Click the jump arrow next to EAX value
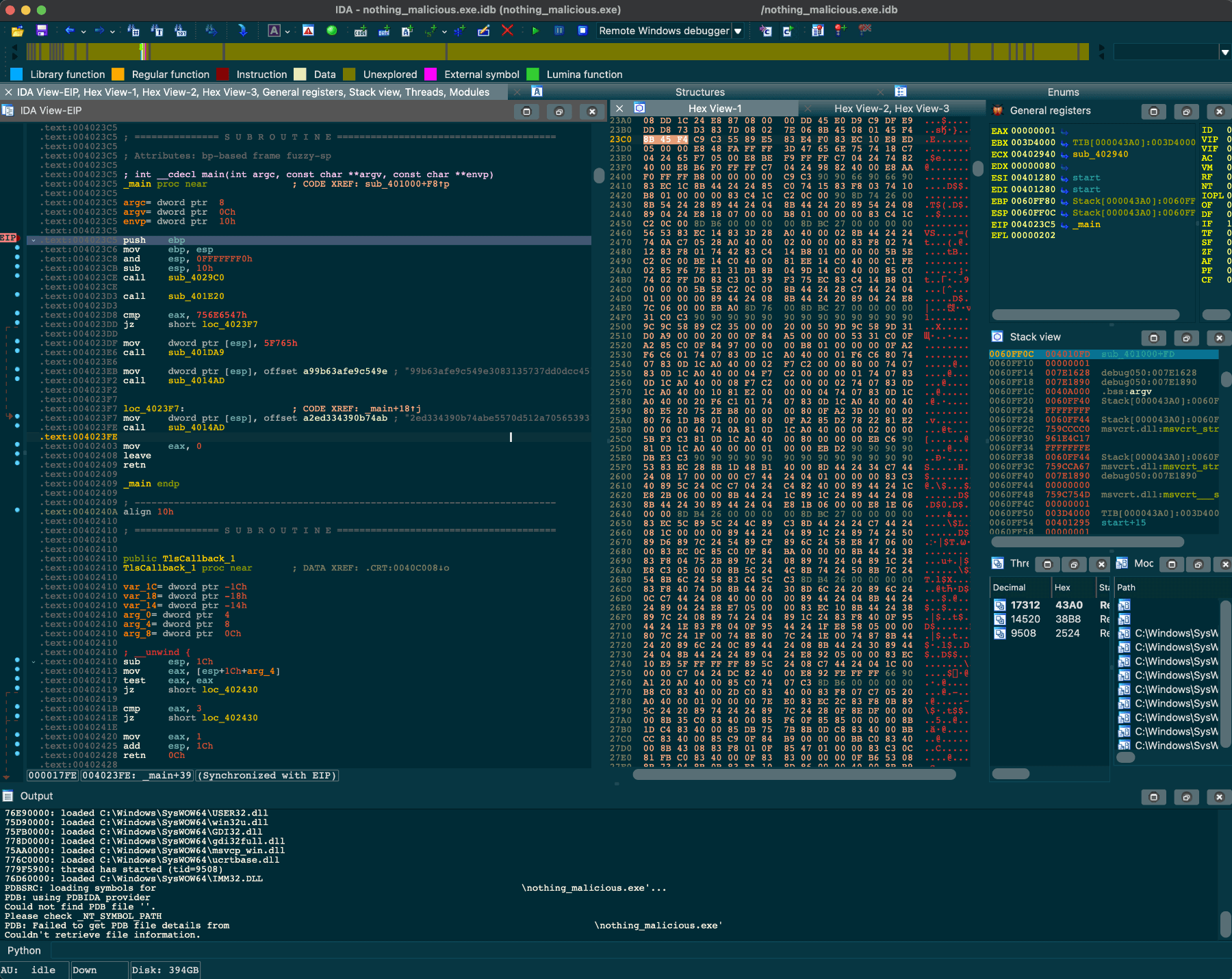1232x979 pixels. point(1064,131)
